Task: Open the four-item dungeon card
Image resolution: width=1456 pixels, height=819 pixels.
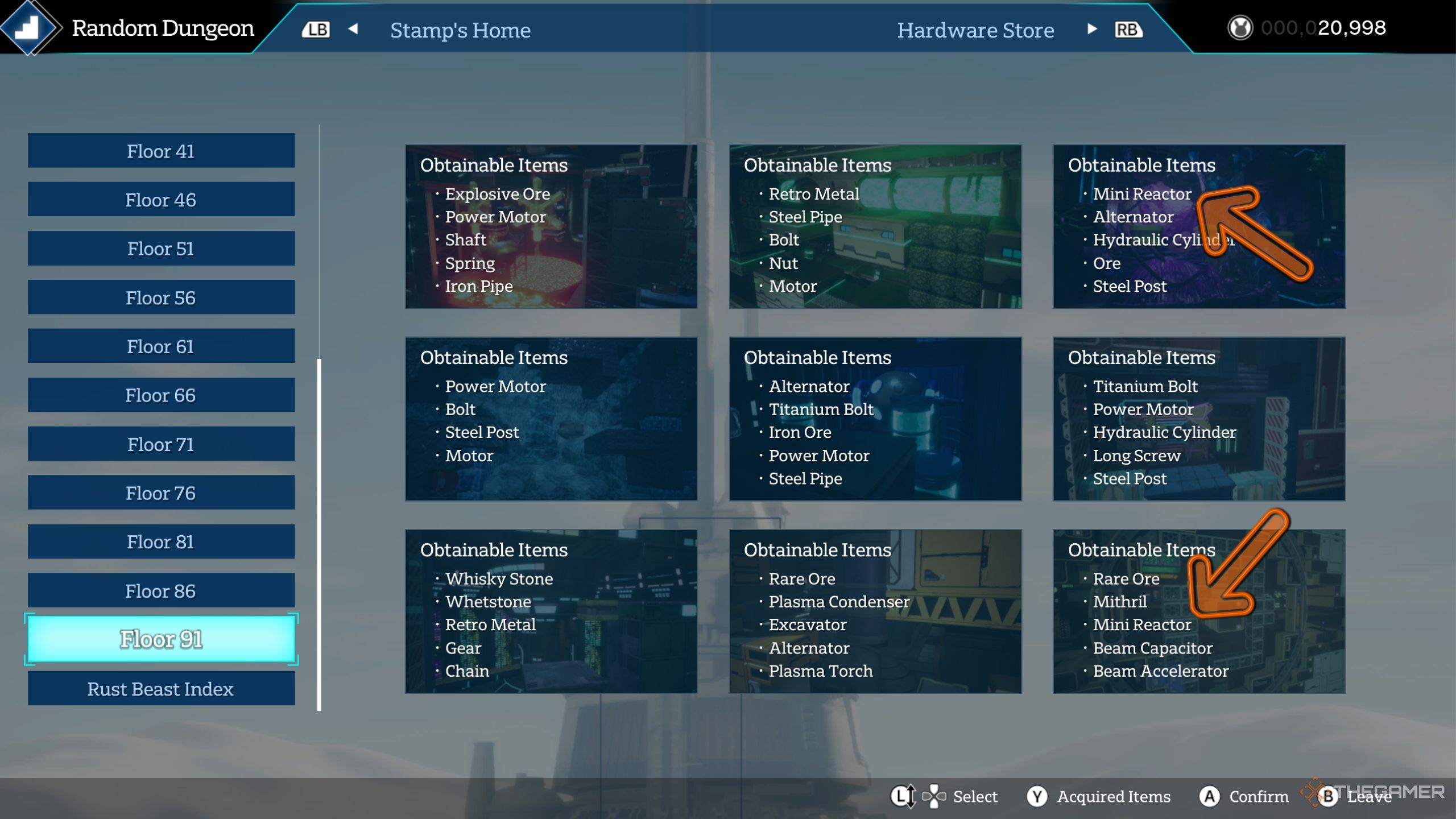Action: pos(551,419)
